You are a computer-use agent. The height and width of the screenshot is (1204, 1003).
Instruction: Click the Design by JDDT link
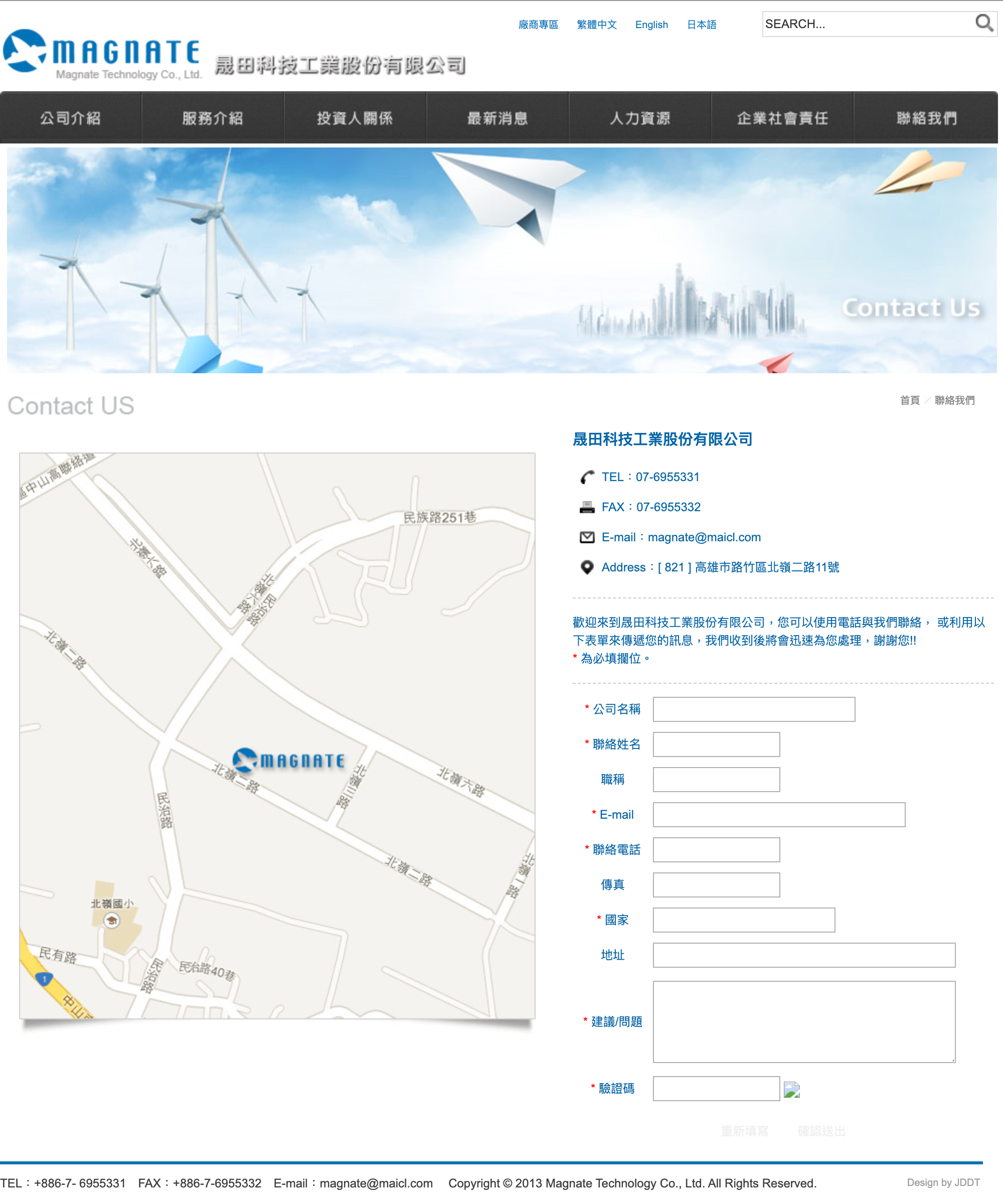(x=943, y=1182)
